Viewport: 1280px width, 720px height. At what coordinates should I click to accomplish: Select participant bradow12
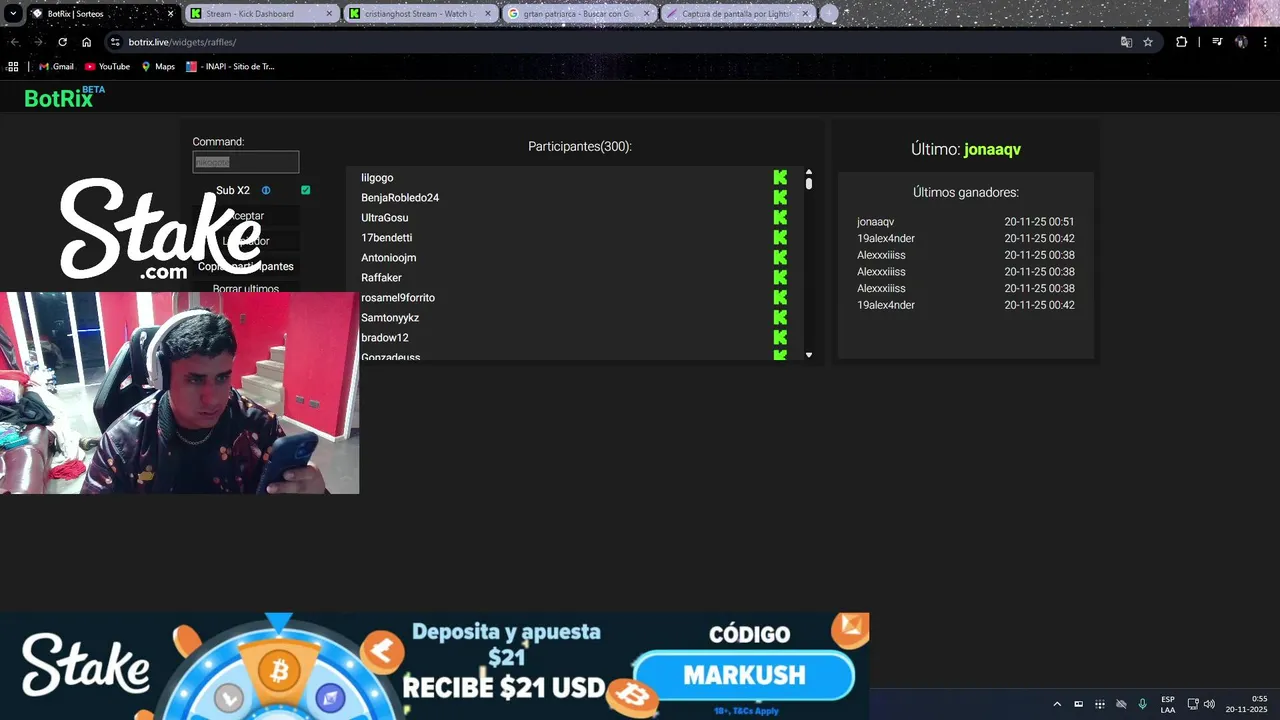point(385,338)
